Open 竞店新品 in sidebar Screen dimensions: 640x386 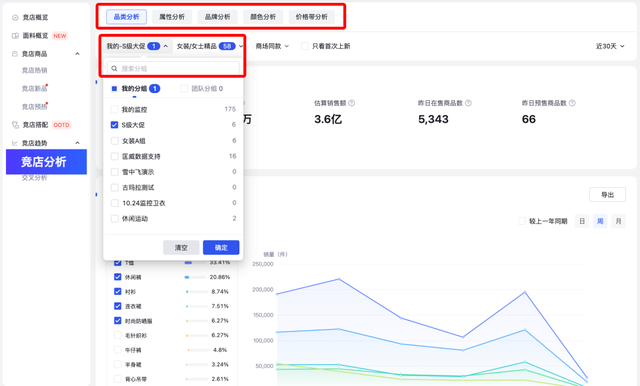34,89
